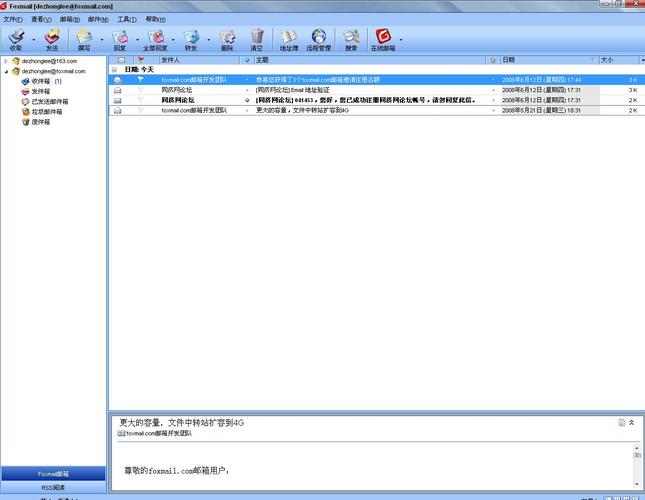Open the 邮件(M) menu
This screenshot has width=645, height=500.
click(x=98, y=19)
